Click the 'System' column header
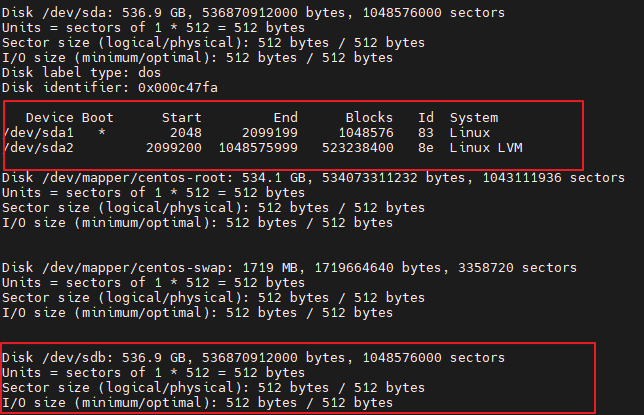 [474, 118]
